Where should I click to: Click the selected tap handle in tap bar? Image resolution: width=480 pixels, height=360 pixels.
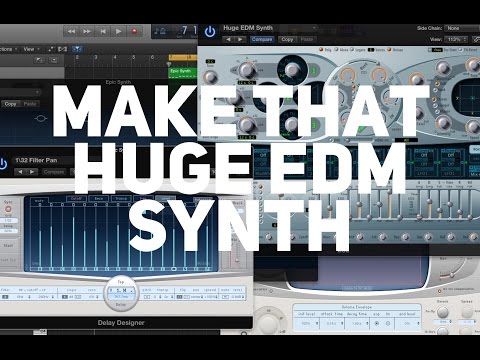(x=174, y=269)
